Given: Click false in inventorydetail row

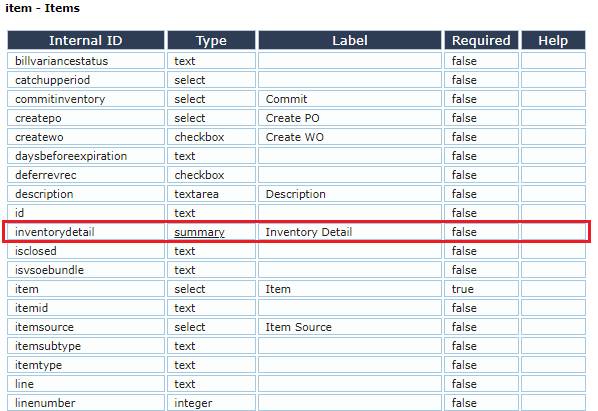Looking at the screenshot, I should (481, 232).
